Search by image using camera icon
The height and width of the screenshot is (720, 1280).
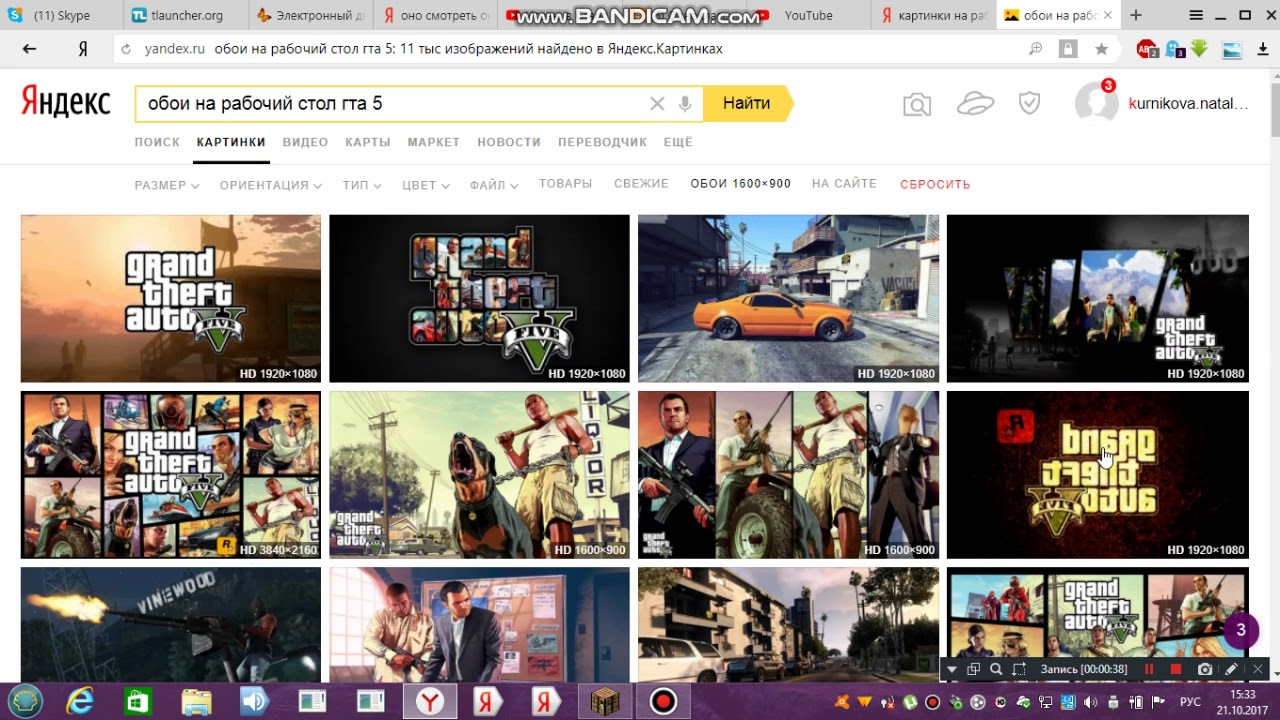[917, 104]
